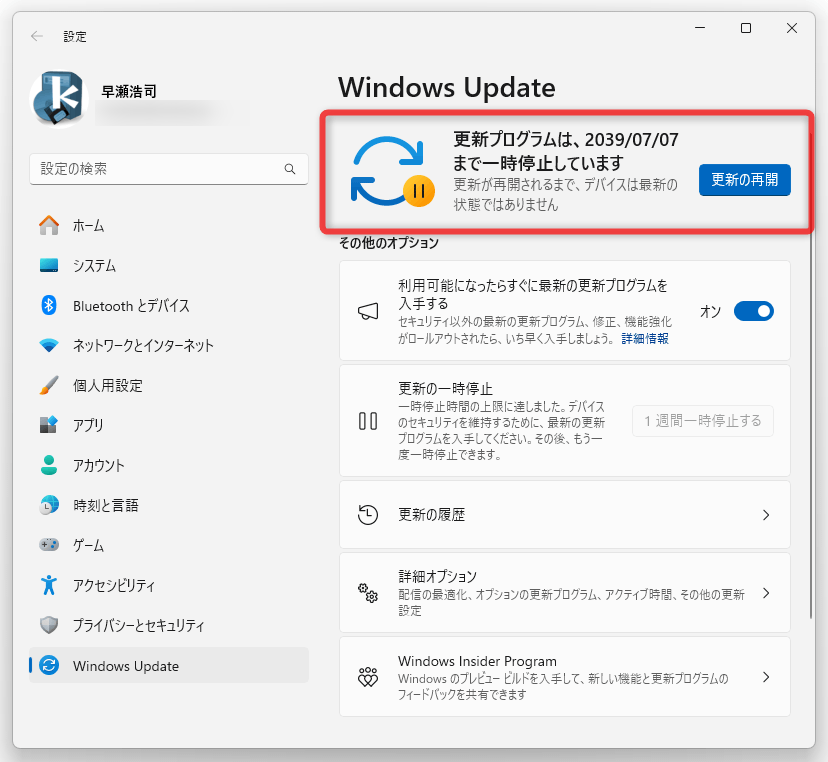
Task: Click the megaphone icon for latest updates
Action: 368,311
